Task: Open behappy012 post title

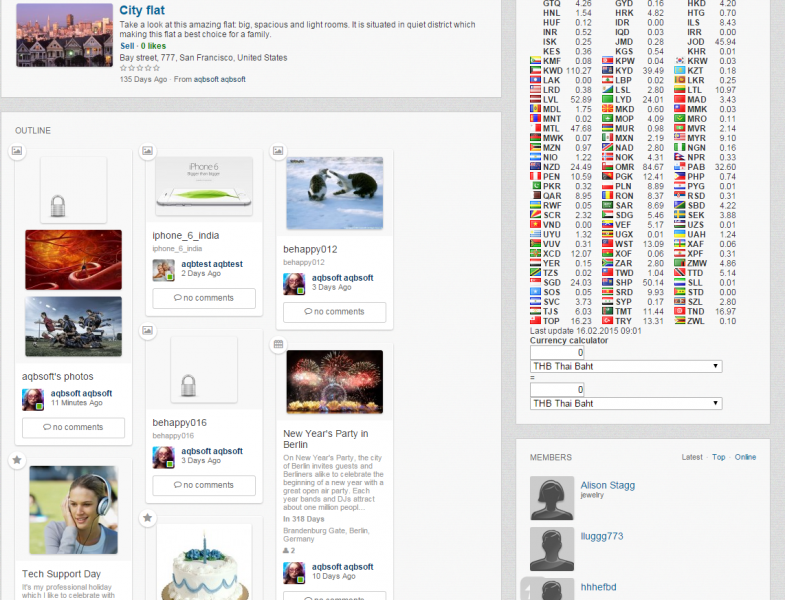Action: (x=310, y=249)
